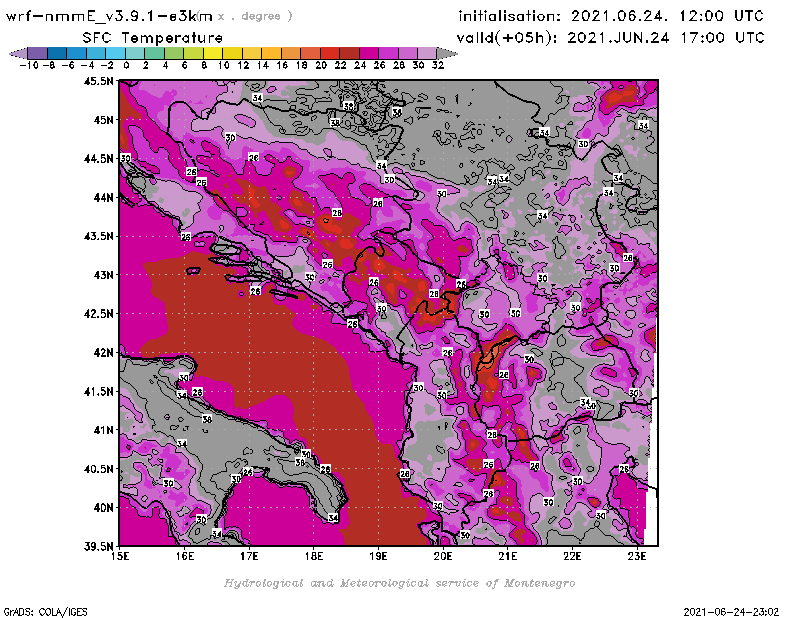Image resolution: width=800 pixels, height=618 pixels.
Task: Pick the cyan -2 to 0 legend swatch
Action: (x=115, y=53)
